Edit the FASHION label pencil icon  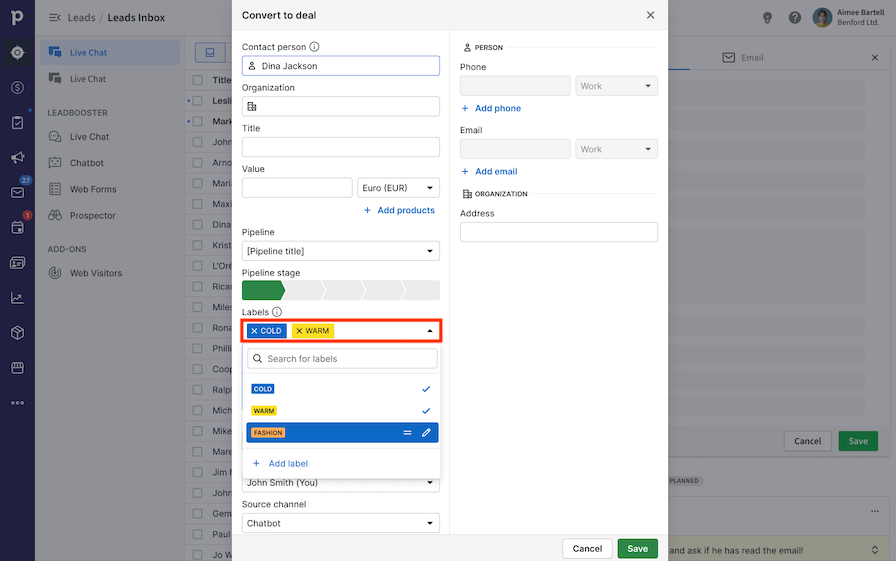pyautogui.click(x=426, y=433)
